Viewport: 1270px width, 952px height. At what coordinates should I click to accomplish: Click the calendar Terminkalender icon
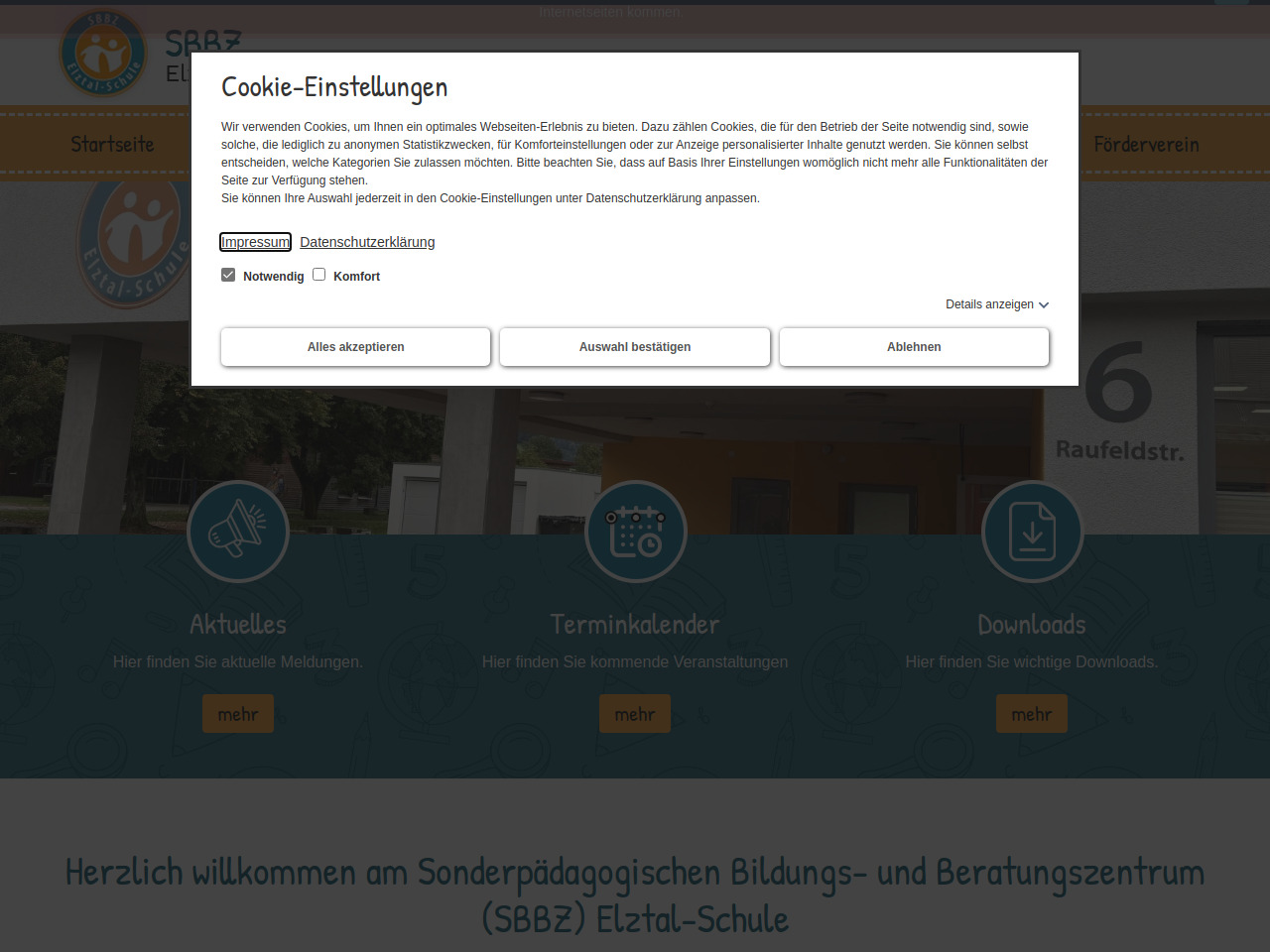coord(635,532)
